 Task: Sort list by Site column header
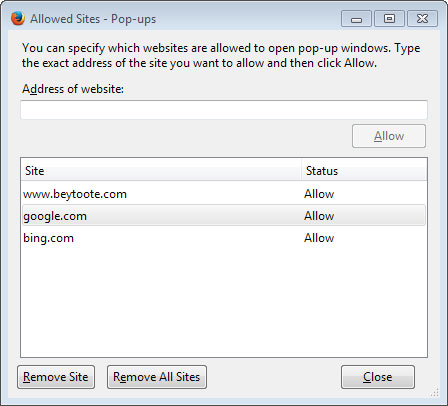pos(161,171)
